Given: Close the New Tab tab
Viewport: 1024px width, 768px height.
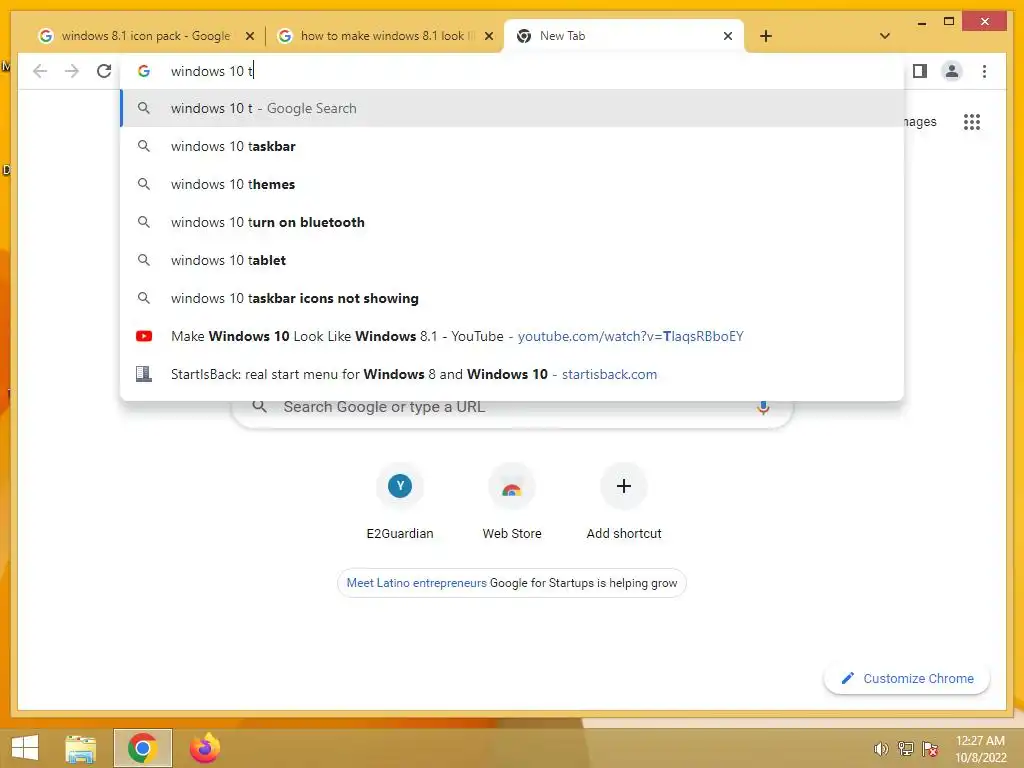Looking at the screenshot, I should click(x=728, y=36).
